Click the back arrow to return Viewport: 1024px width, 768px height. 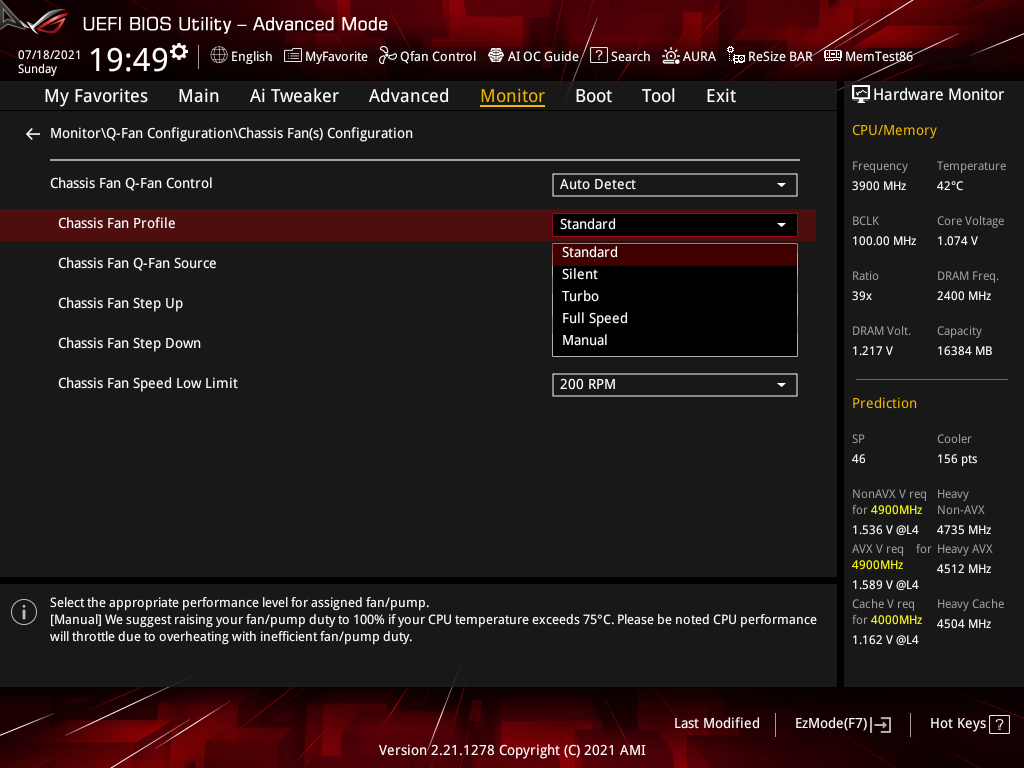(32, 133)
